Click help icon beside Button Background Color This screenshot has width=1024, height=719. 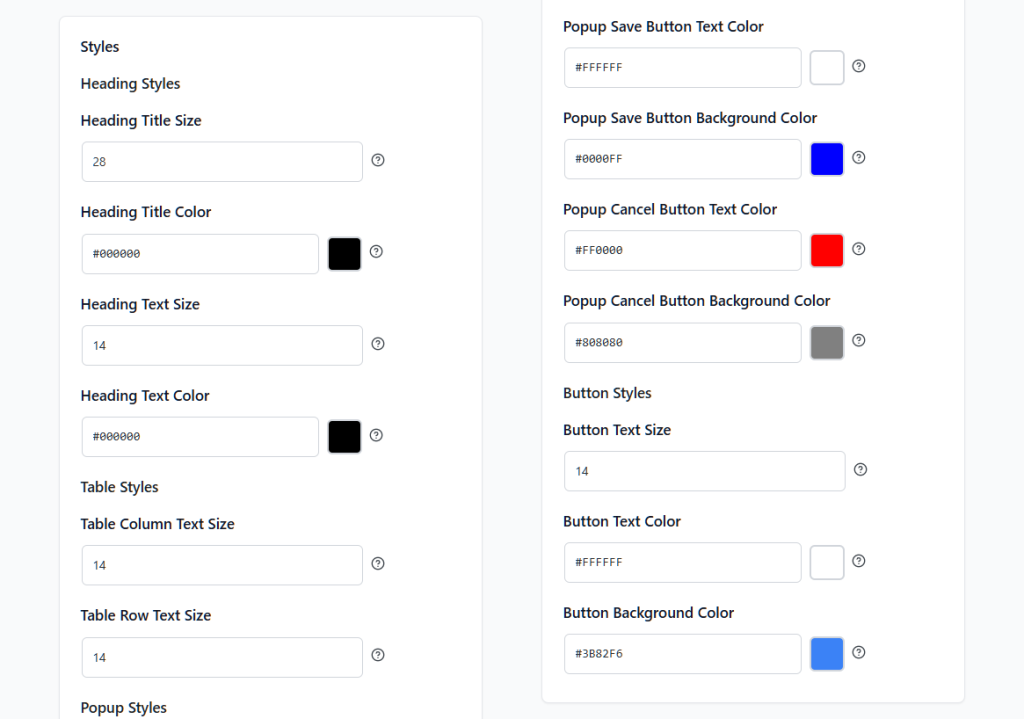858,652
